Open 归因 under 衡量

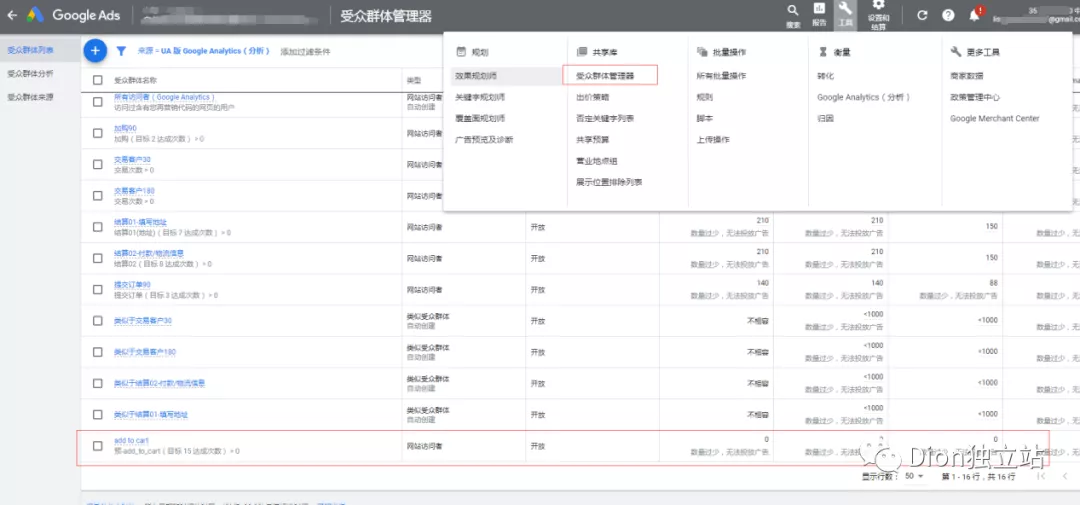(x=825, y=118)
